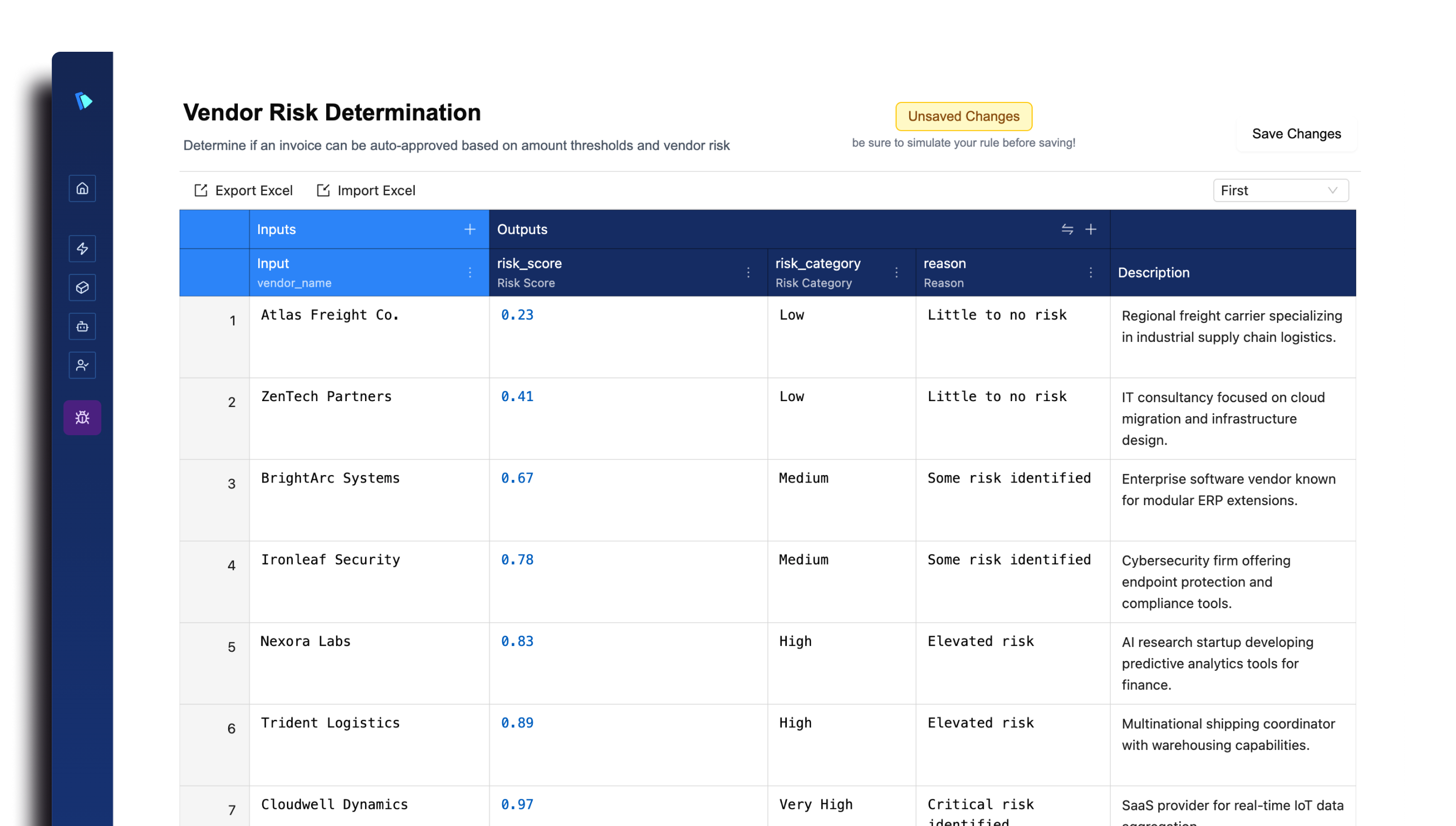Open the Home sidebar icon
This screenshot has height=826, width=1456.
coord(83,188)
